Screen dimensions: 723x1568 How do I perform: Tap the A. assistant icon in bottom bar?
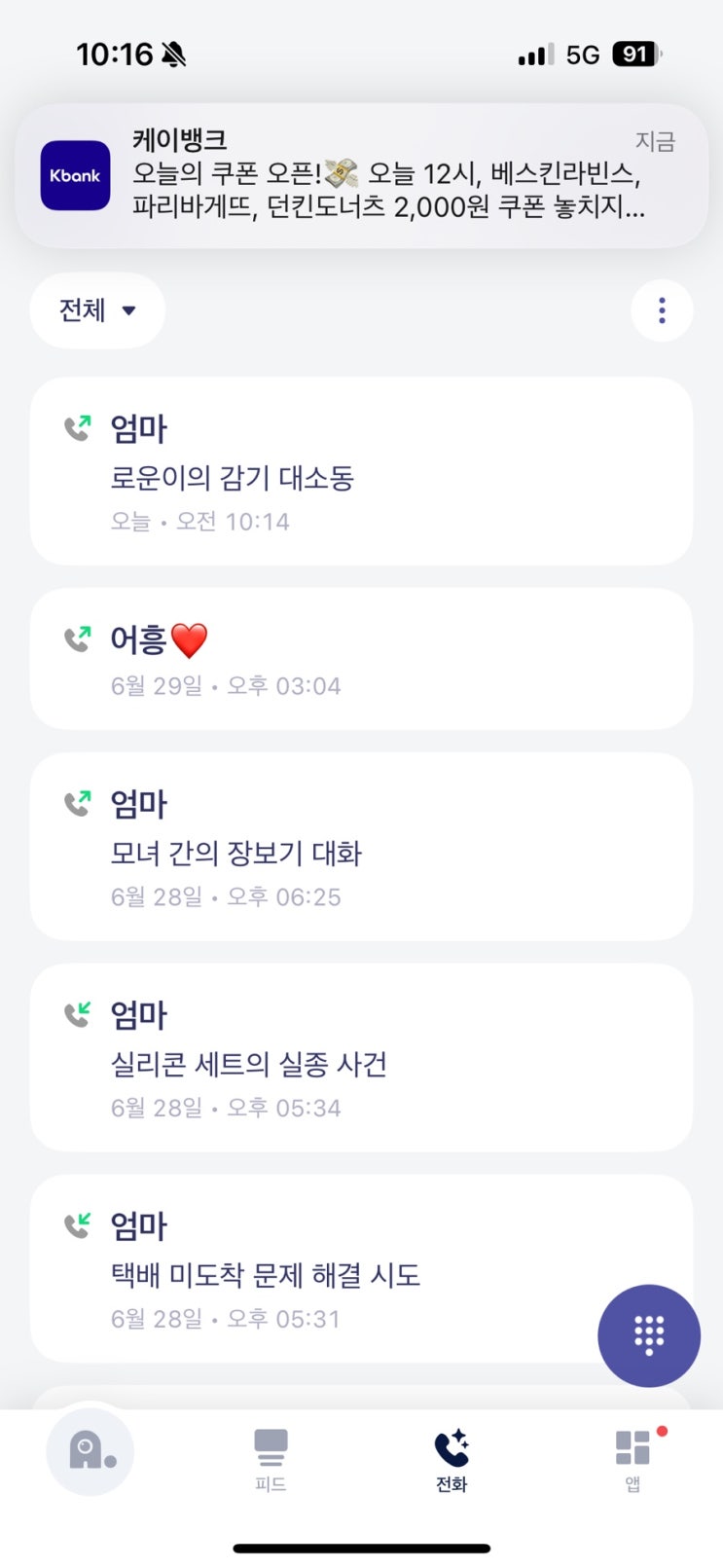pyautogui.click(x=90, y=1451)
